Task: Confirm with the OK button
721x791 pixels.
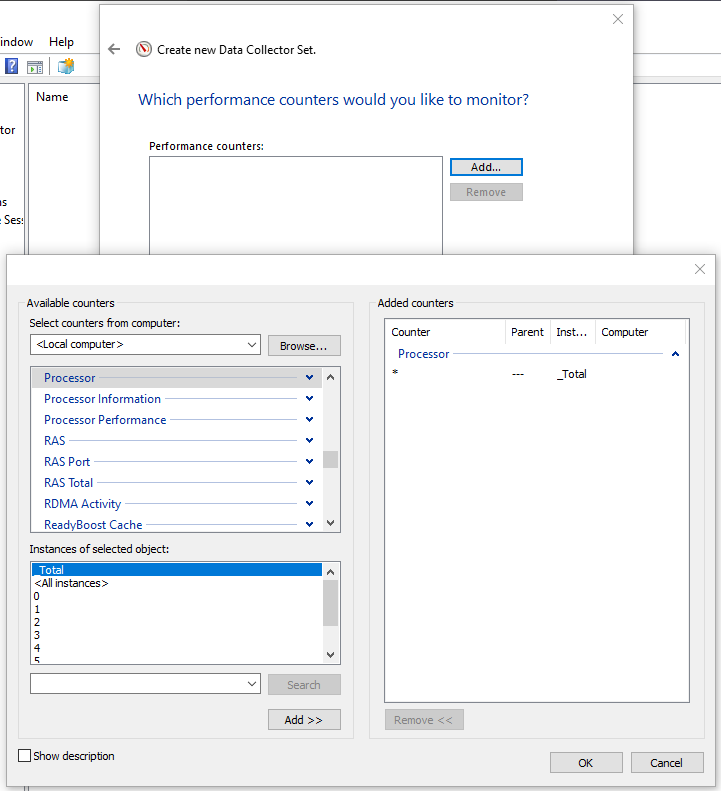Action: [x=586, y=763]
